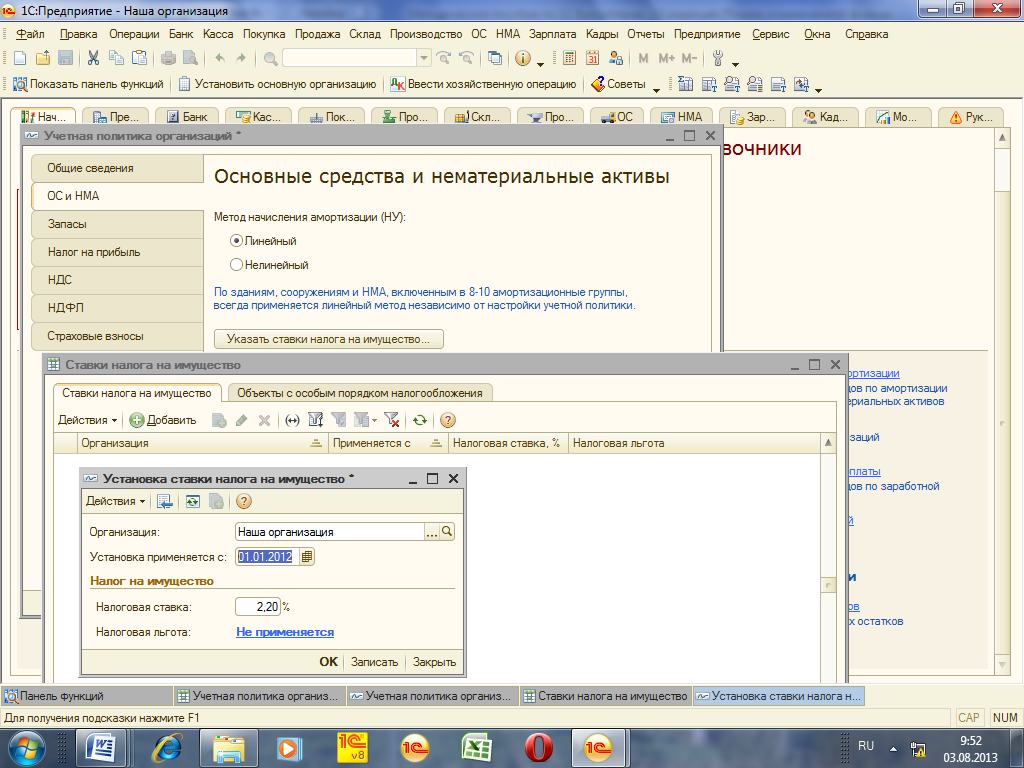Image resolution: width=1024 pixels, height=768 pixels.
Task: Click save and close icon in rate dialog
Action: 165,502
